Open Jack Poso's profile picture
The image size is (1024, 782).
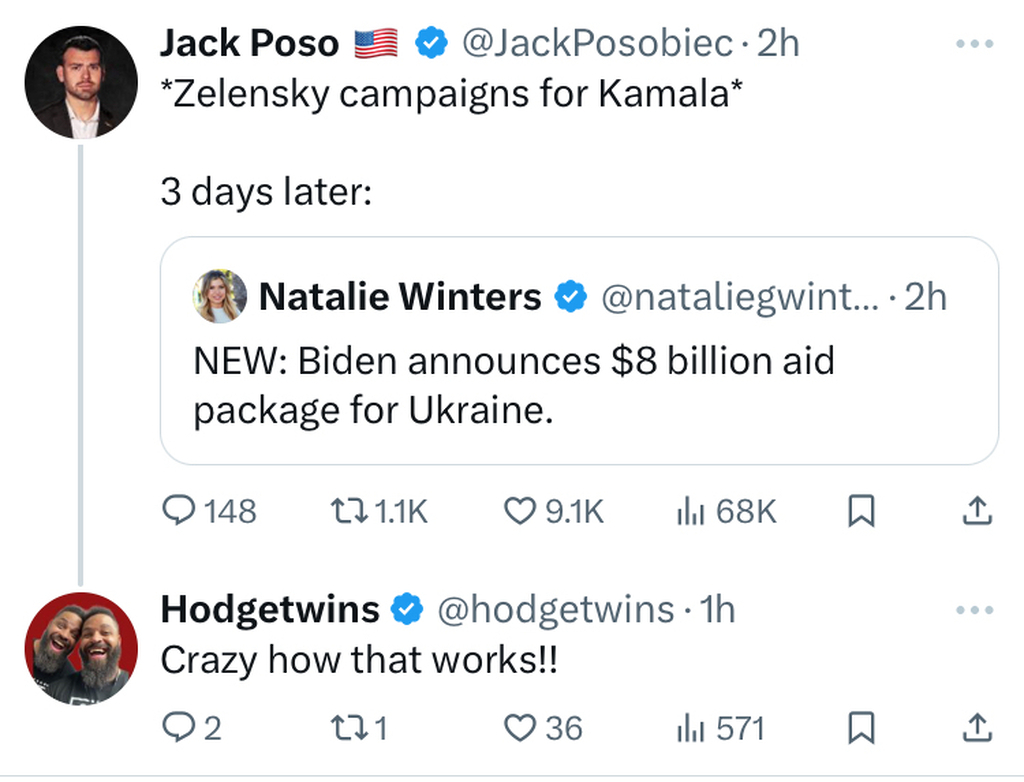(81, 82)
